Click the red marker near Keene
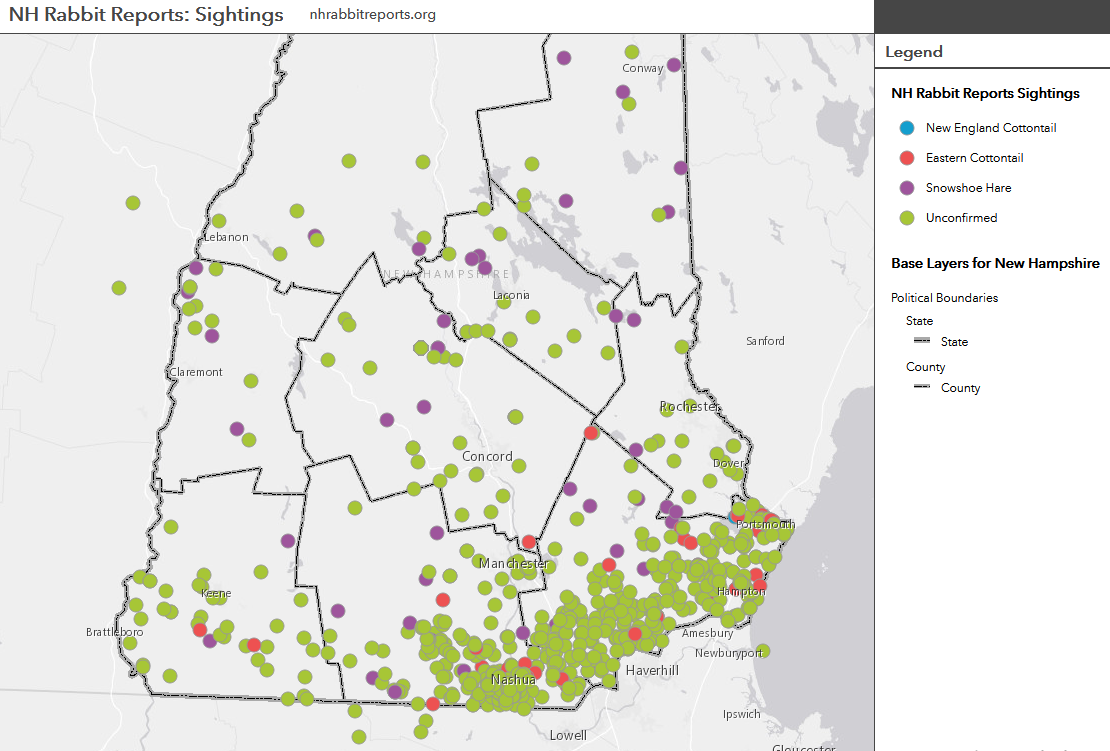This screenshot has width=1110, height=751. 200,629
